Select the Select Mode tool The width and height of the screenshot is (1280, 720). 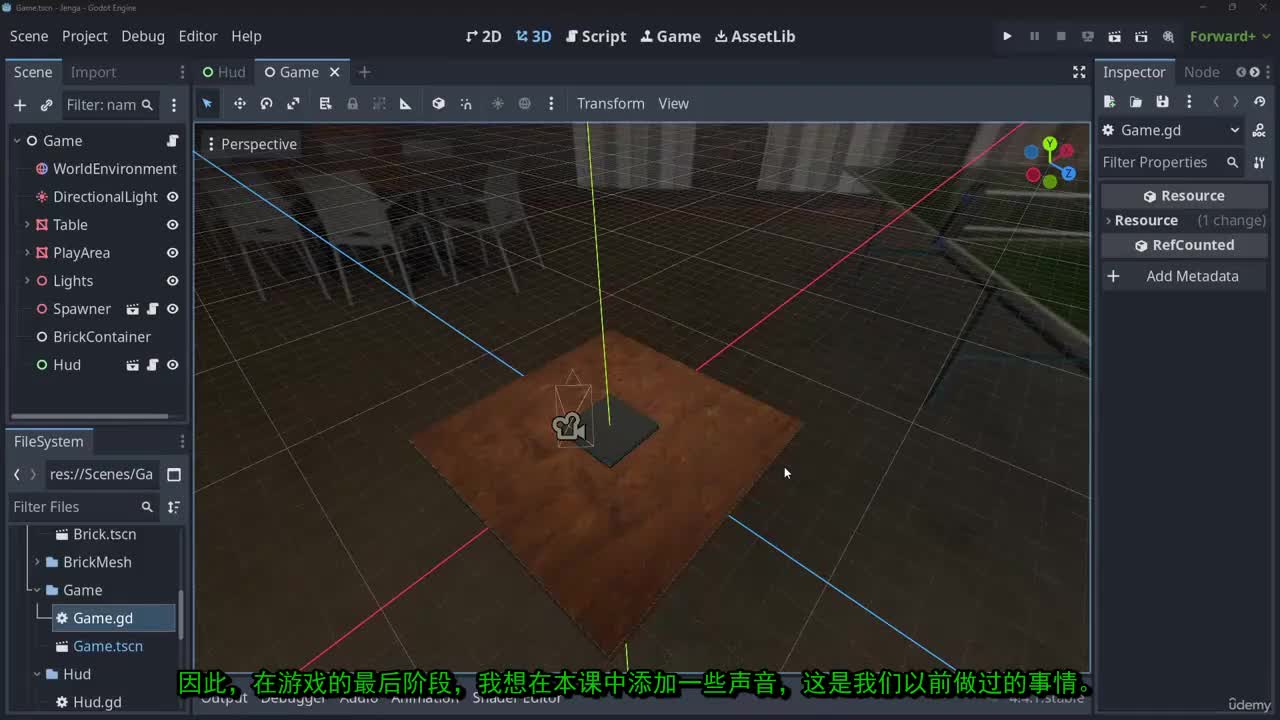(207, 103)
